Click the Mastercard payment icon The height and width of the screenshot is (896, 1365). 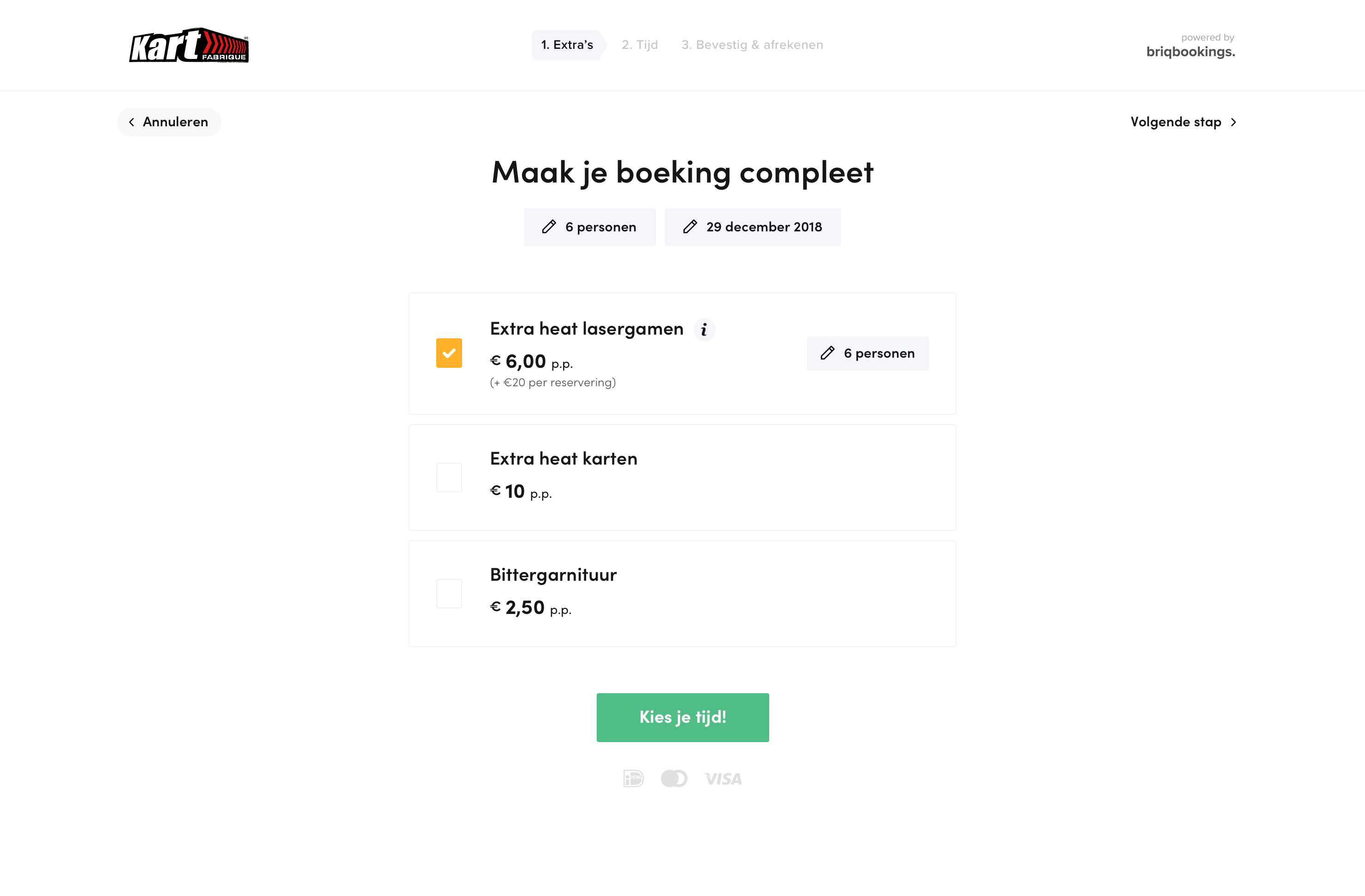click(x=674, y=778)
